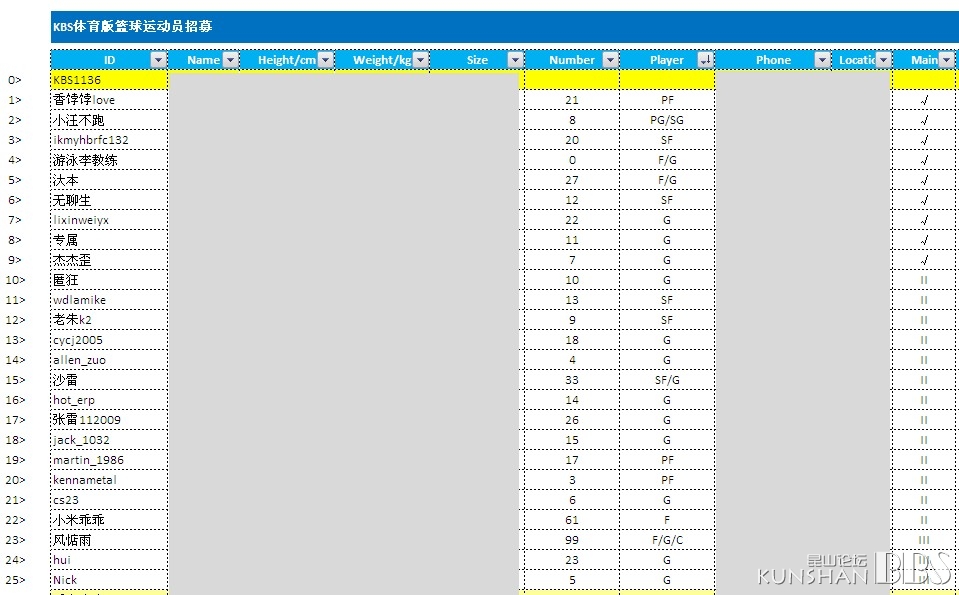
Task: Open the Weight/kg filter dropdown
Action: coord(420,60)
